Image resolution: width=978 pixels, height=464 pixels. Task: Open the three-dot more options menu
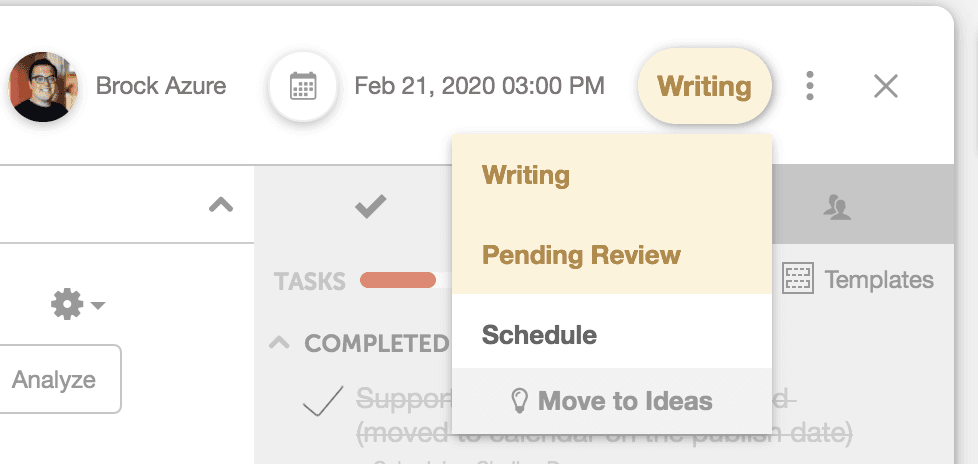coord(810,85)
